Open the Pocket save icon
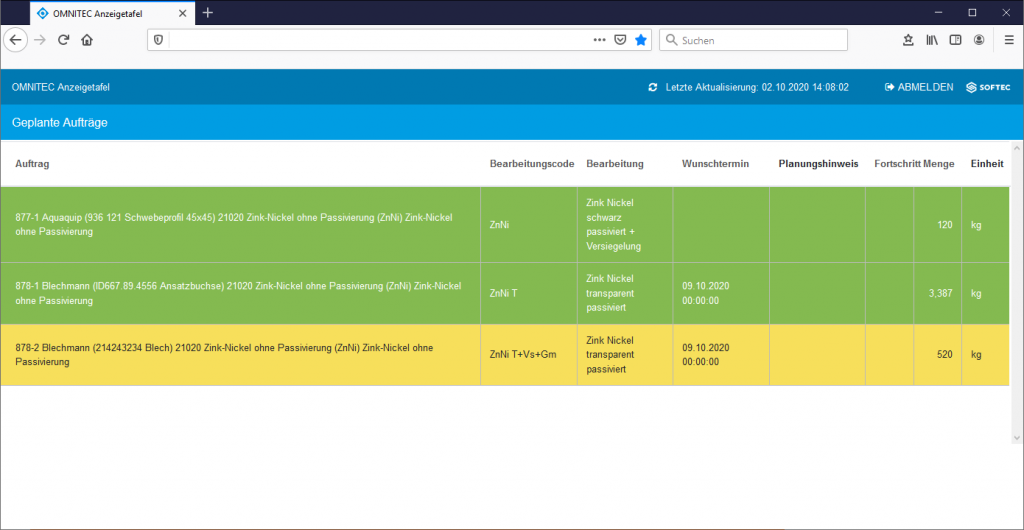The width and height of the screenshot is (1024, 530). (x=620, y=40)
